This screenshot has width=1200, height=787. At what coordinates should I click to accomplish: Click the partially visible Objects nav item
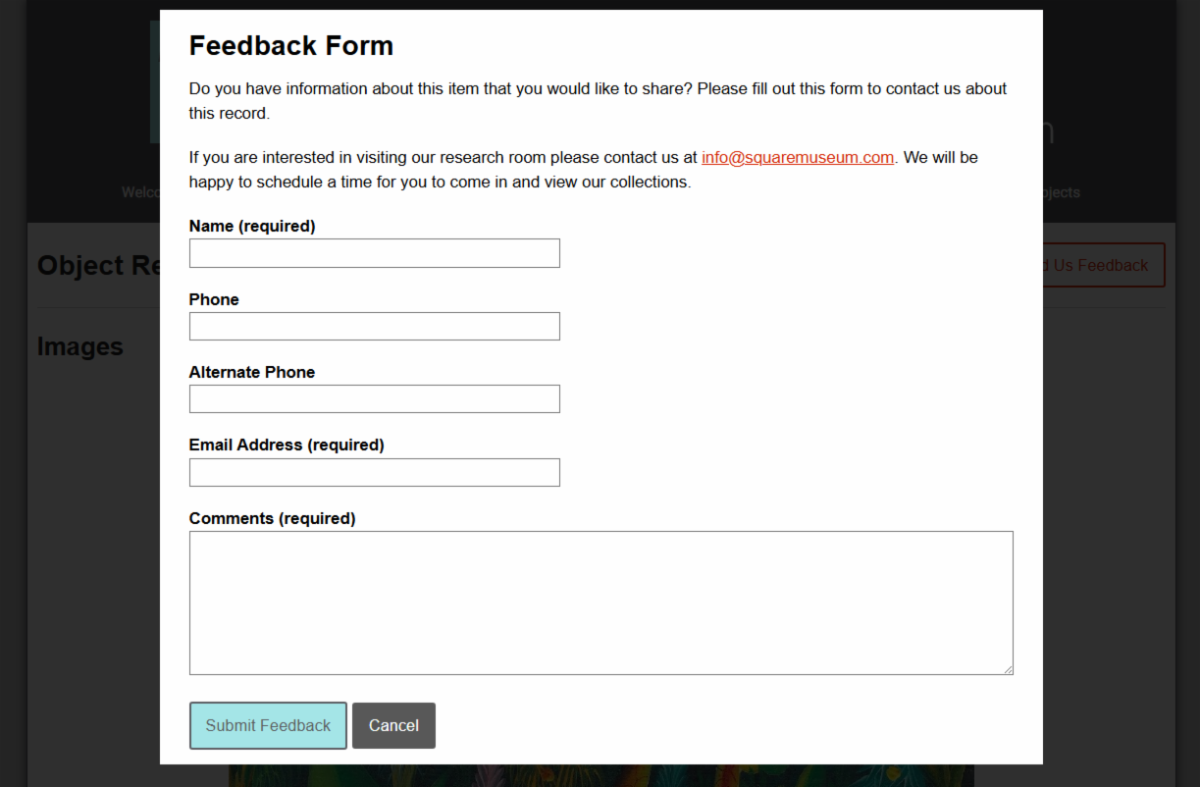coord(1061,192)
